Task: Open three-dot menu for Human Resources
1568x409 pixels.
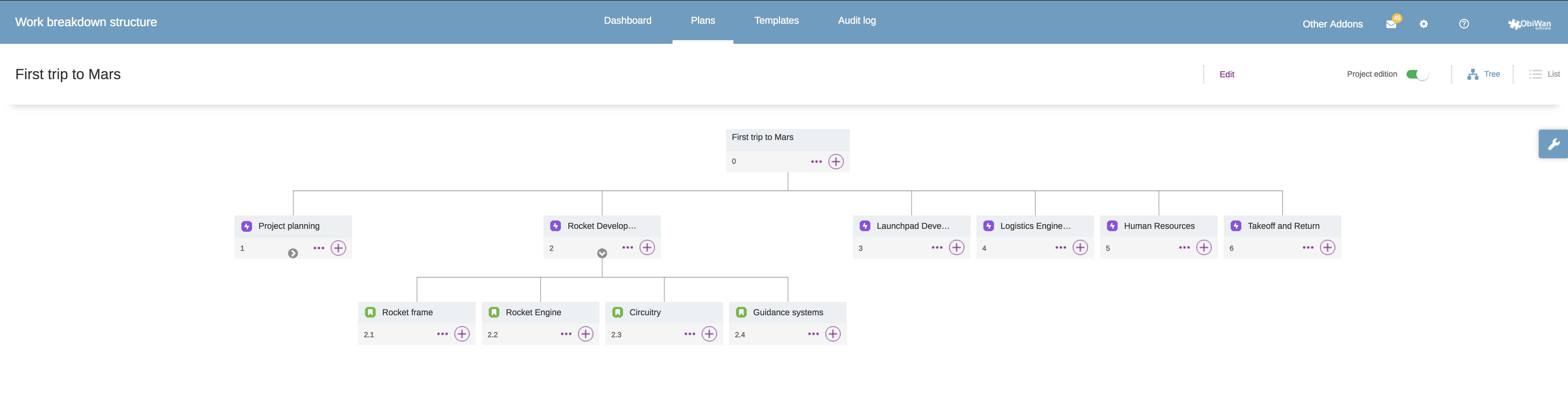Action: (1184, 248)
